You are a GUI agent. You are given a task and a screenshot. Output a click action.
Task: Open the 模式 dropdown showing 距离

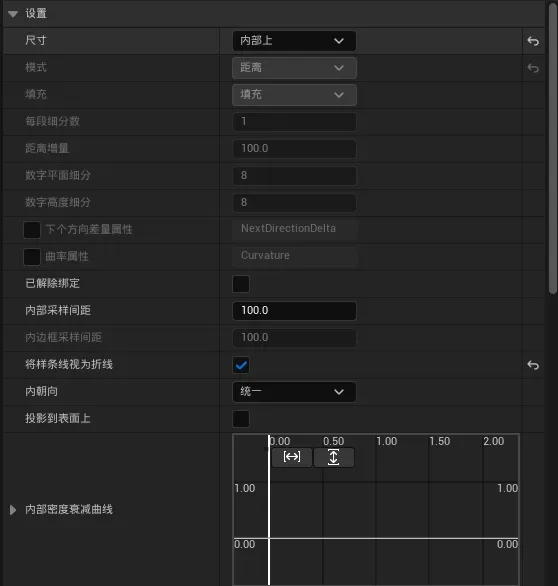point(294,68)
